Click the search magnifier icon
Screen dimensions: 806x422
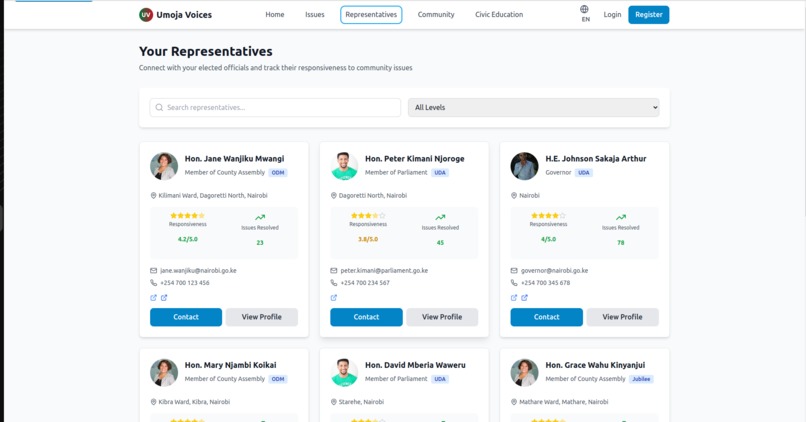pyautogui.click(x=159, y=107)
